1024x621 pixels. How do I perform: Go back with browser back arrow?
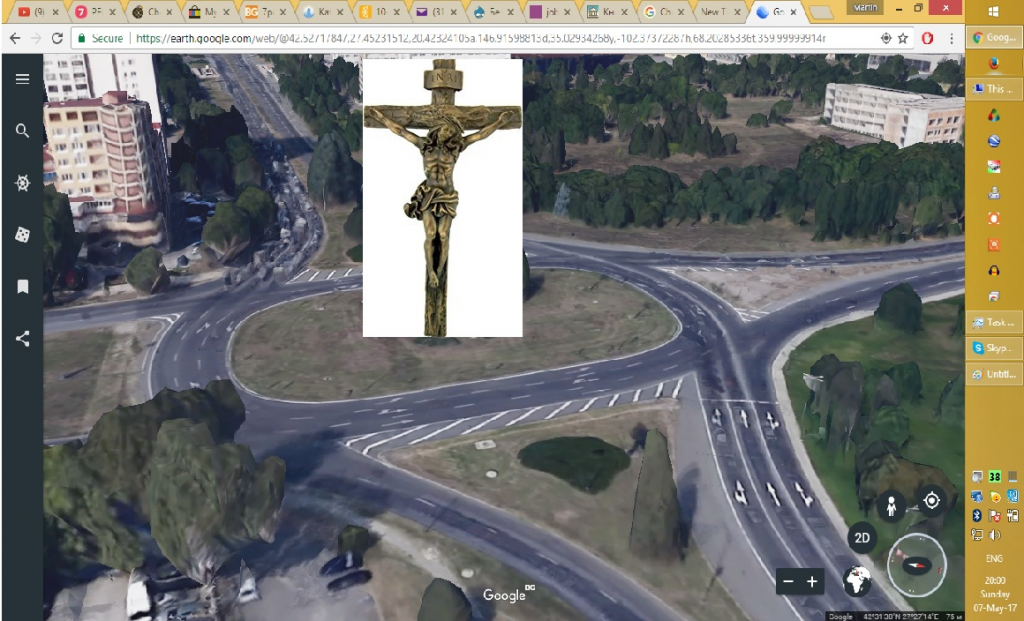point(14,39)
